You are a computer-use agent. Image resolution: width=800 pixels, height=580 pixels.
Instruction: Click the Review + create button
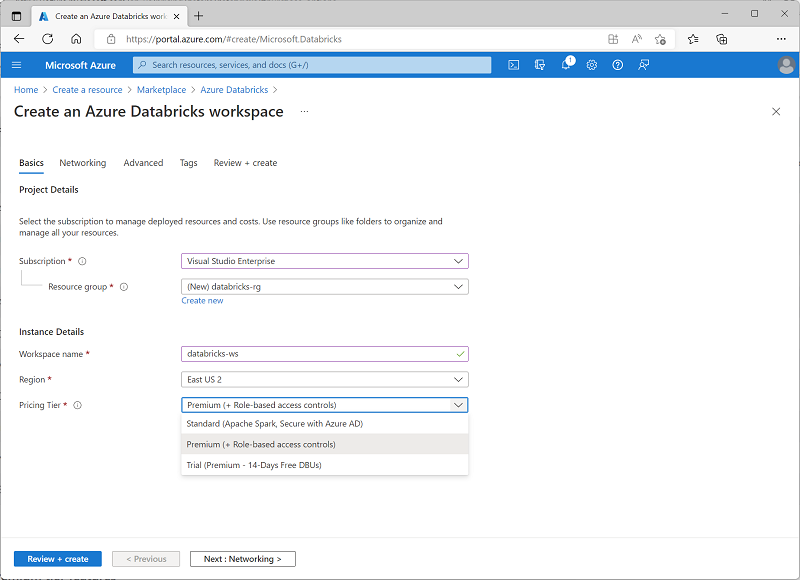58,559
